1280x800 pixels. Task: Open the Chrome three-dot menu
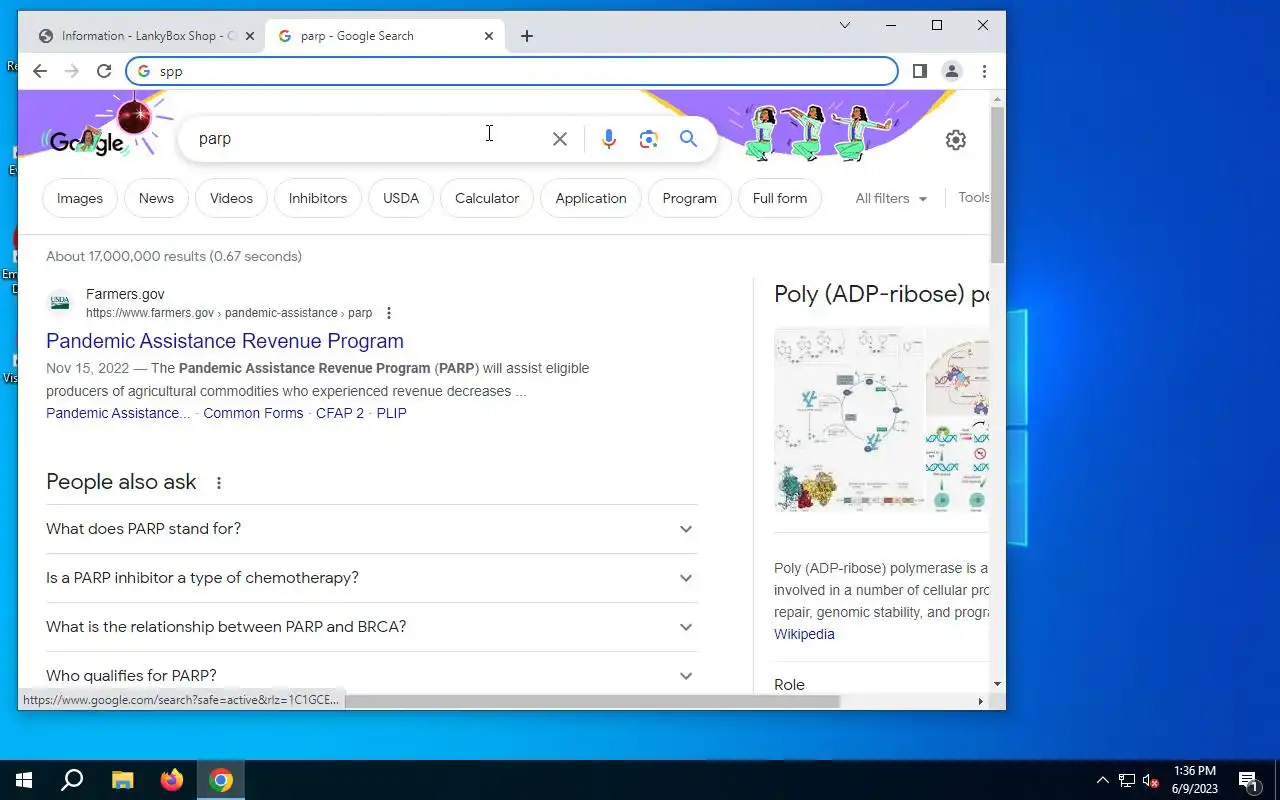coord(984,71)
